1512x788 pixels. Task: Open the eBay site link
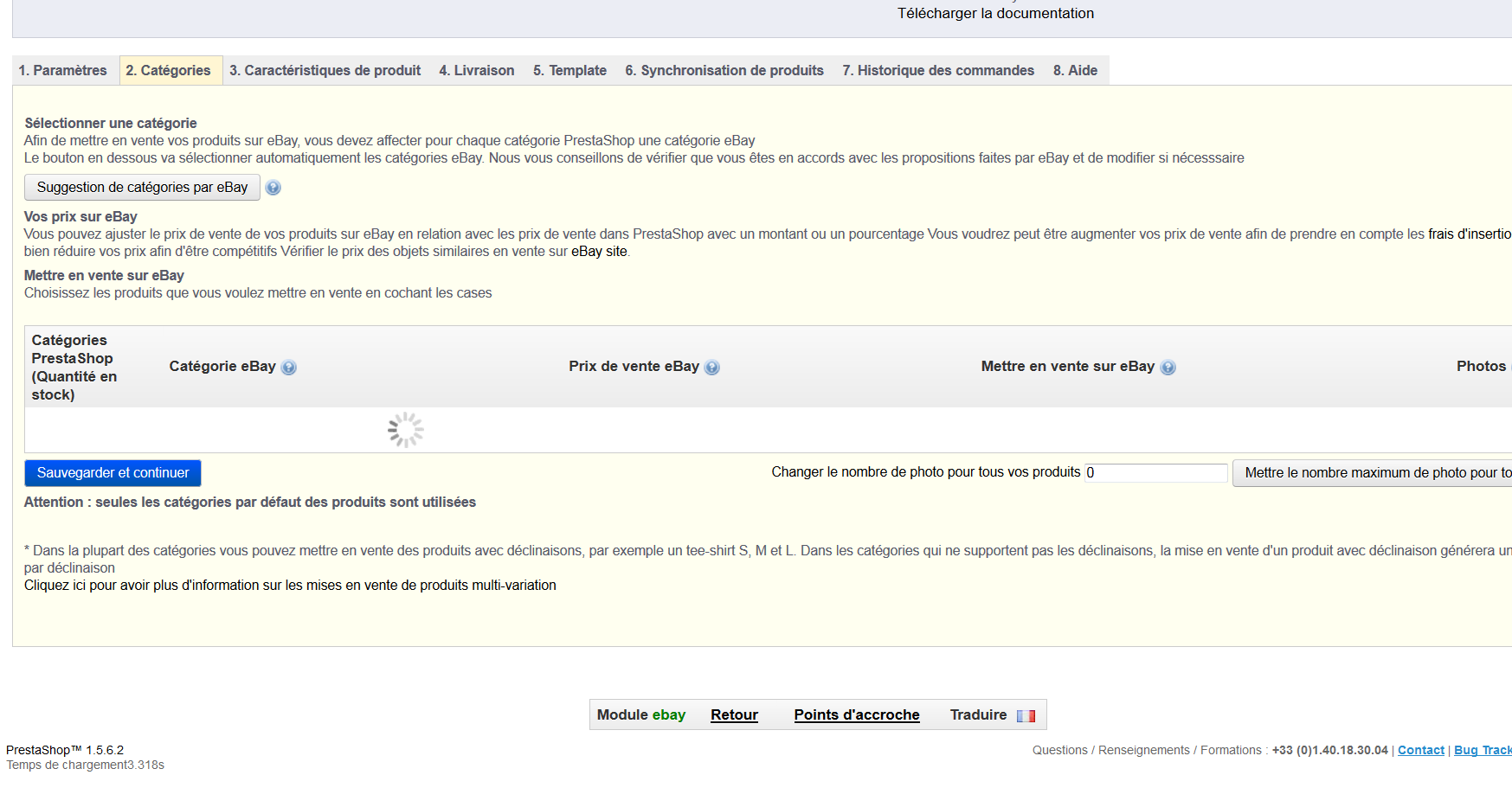(x=599, y=252)
